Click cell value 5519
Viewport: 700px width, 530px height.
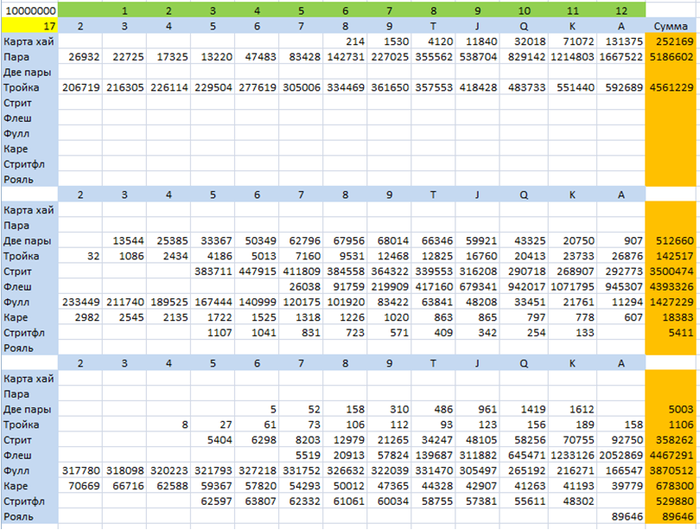pyautogui.click(x=301, y=455)
